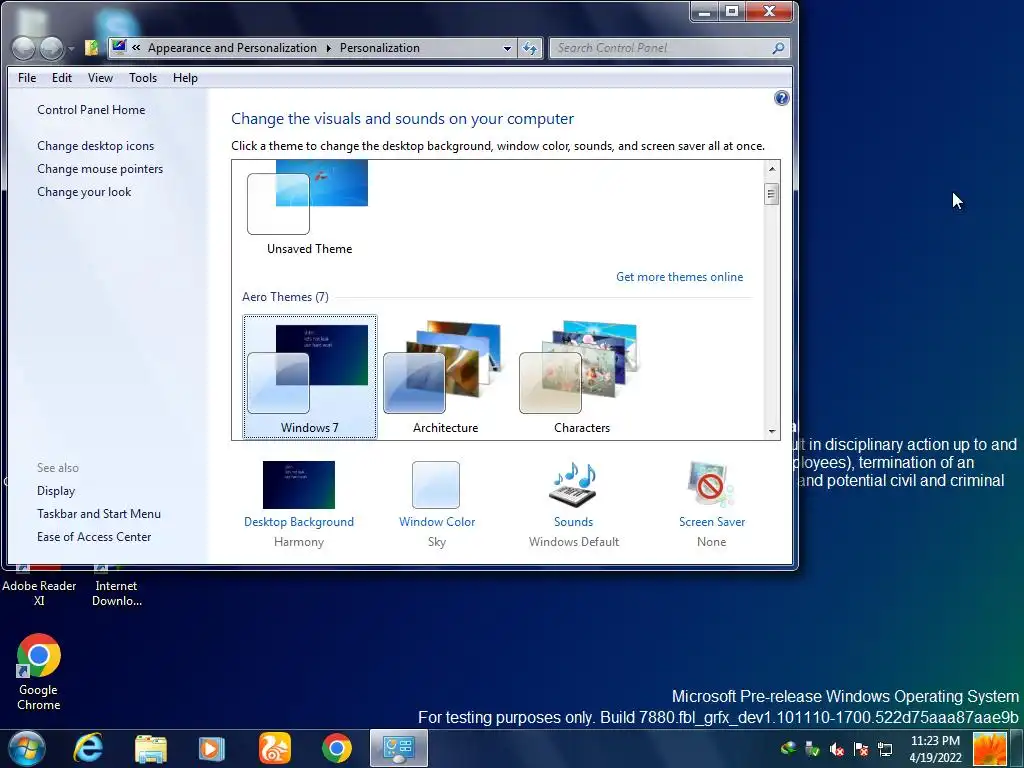Click the orange flower tray icon
The image size is (1024, 768).
coord(990,749)
